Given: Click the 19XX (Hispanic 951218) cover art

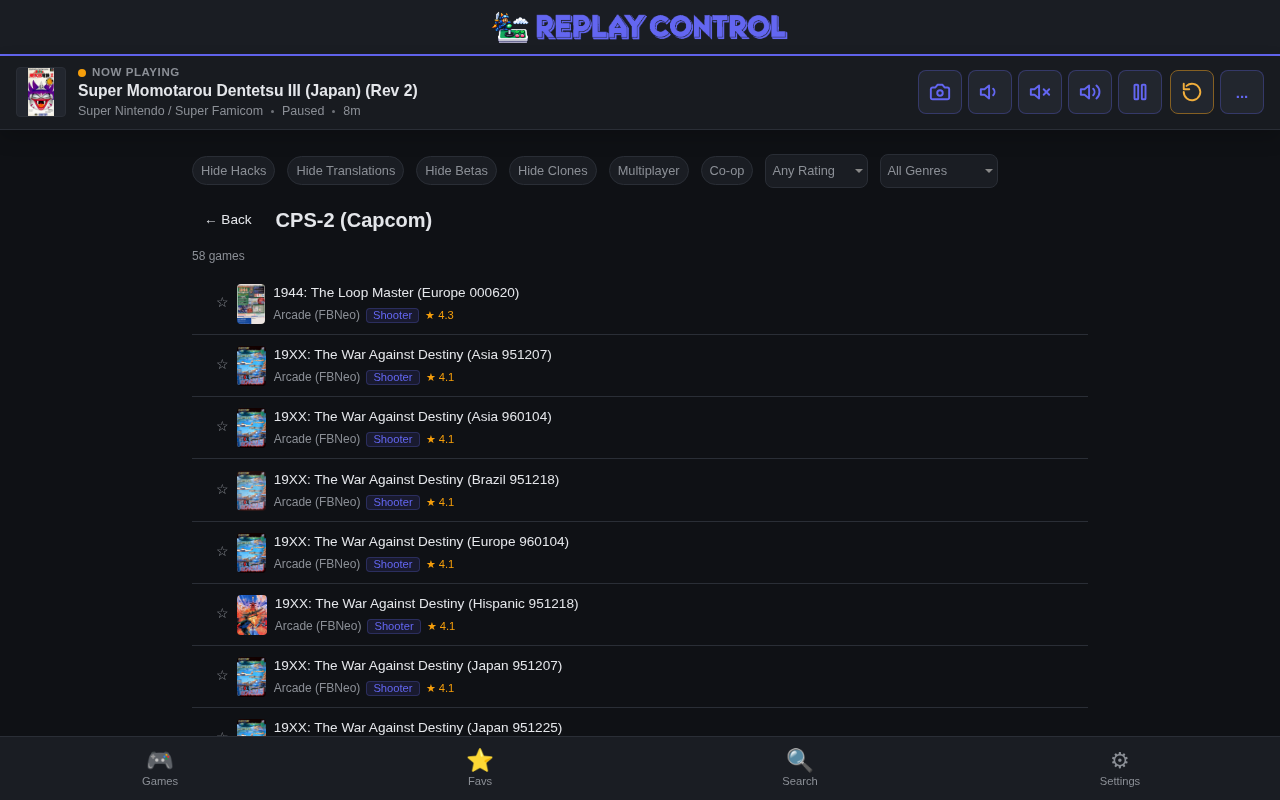Looking at the screenshot, I should pos(252,615).
